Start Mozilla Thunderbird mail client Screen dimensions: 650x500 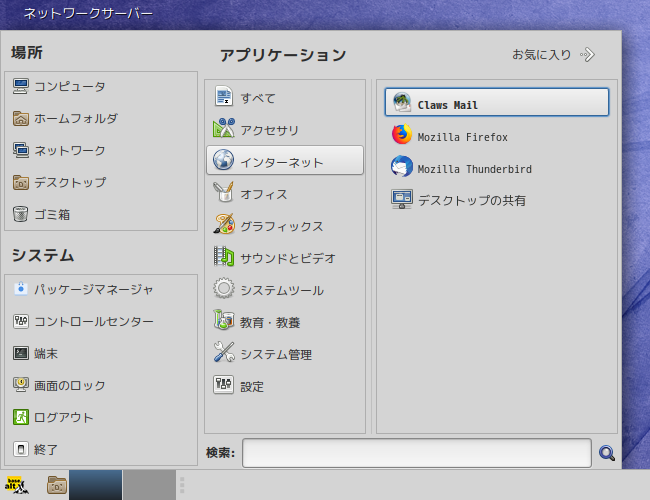(x=497, y=167)
